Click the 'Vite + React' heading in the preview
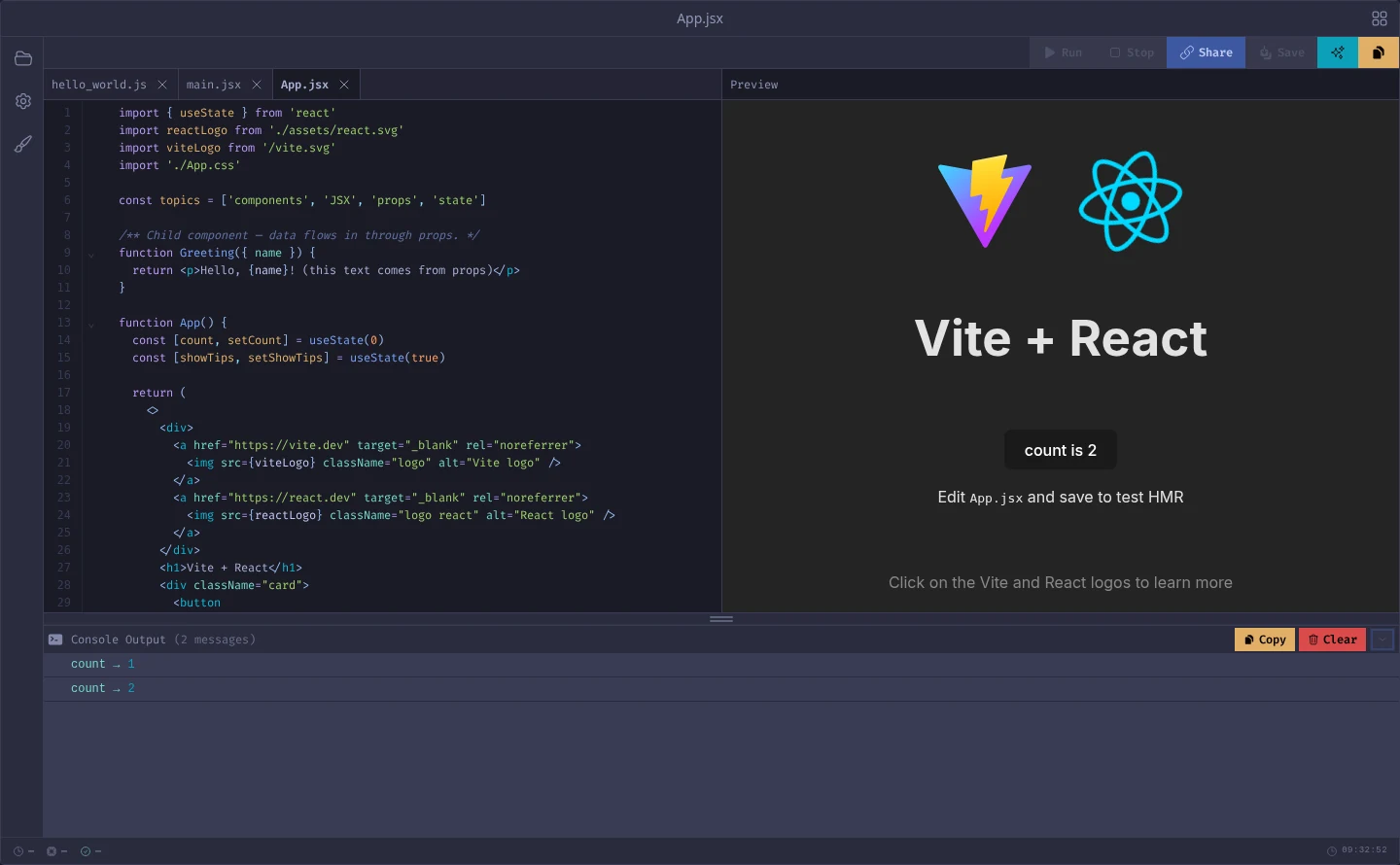The height and width of the screenshot is (865, 1400). 1061,338
